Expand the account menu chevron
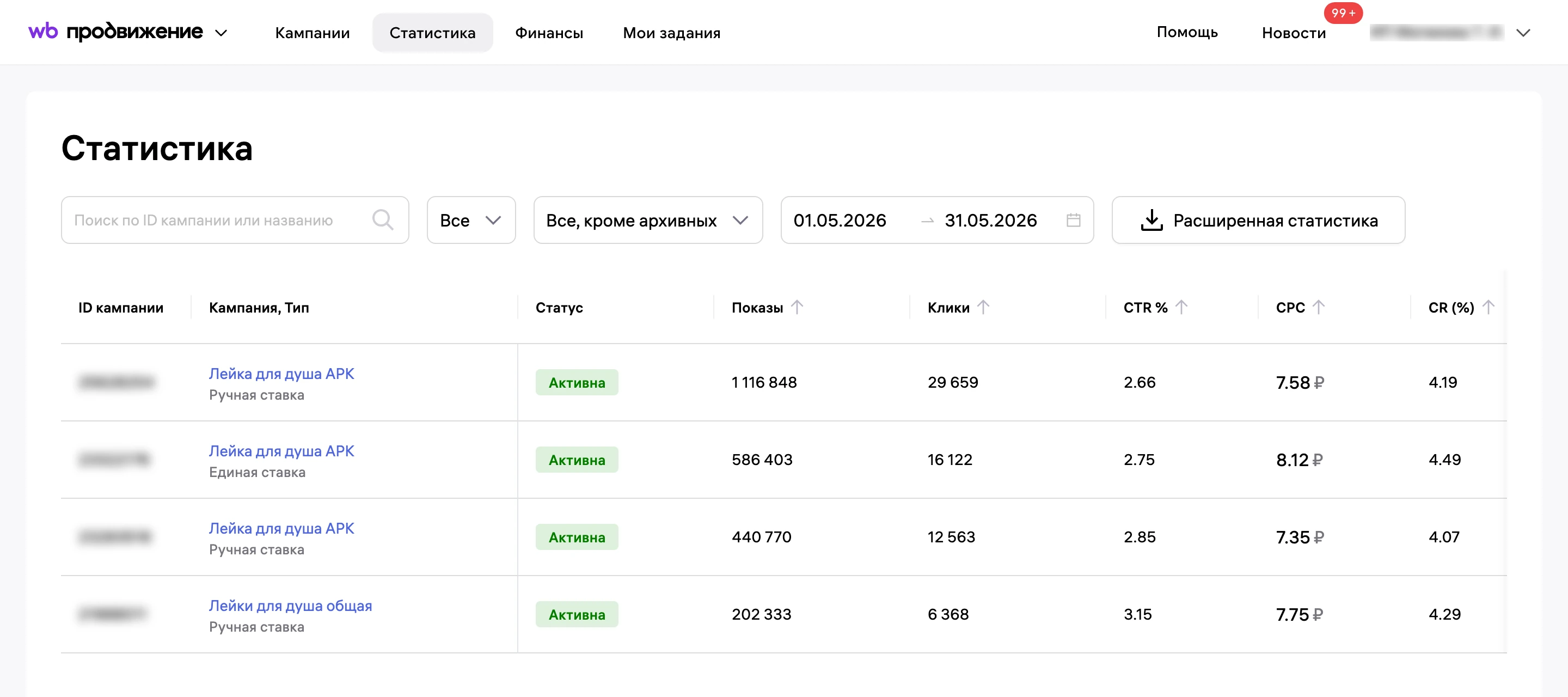Image resolution: width=1568 pixels, height=697 pixels. point(1523,33)
